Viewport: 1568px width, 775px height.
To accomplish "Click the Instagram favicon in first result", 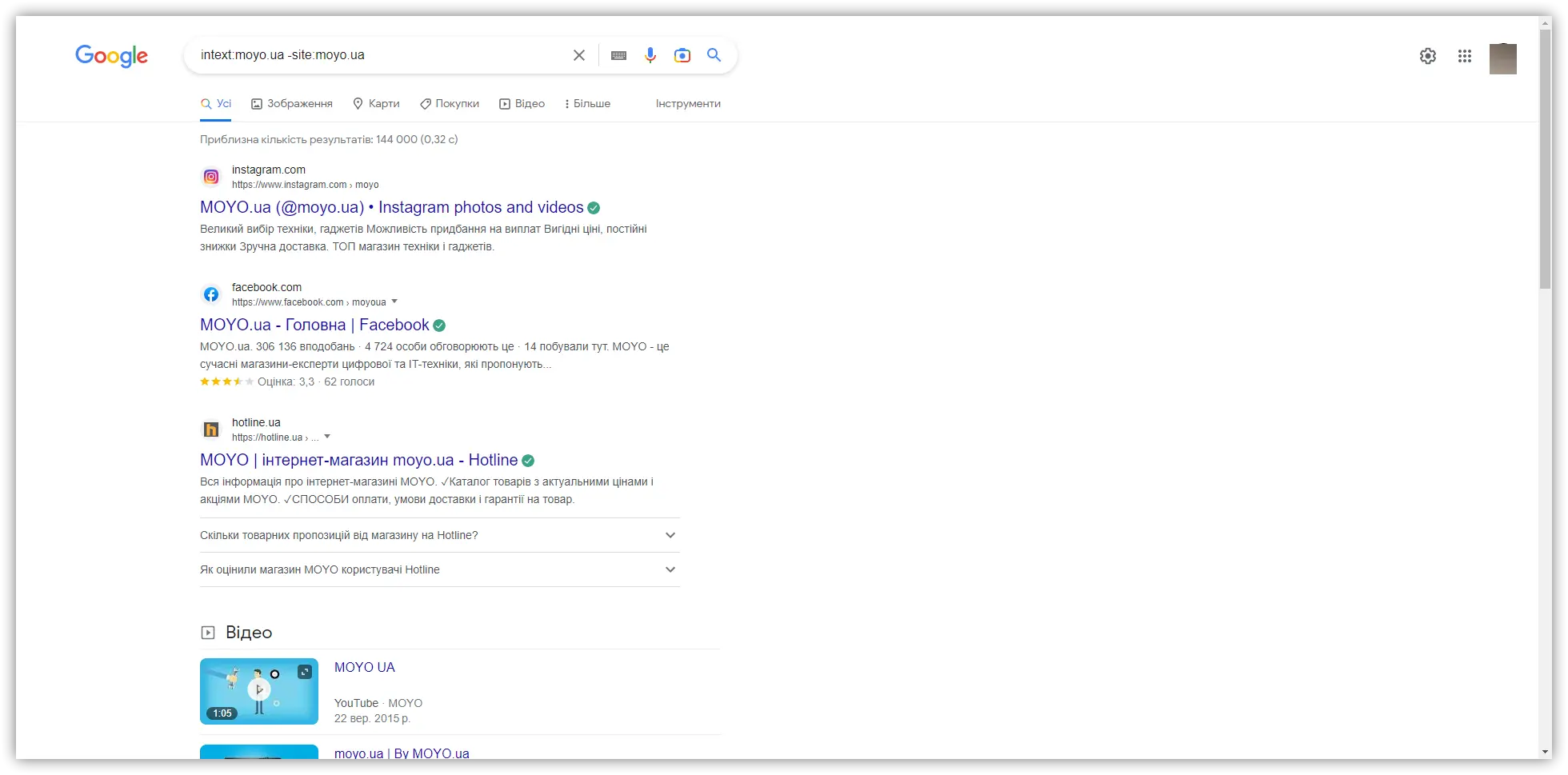I will (x=211, y=177).
